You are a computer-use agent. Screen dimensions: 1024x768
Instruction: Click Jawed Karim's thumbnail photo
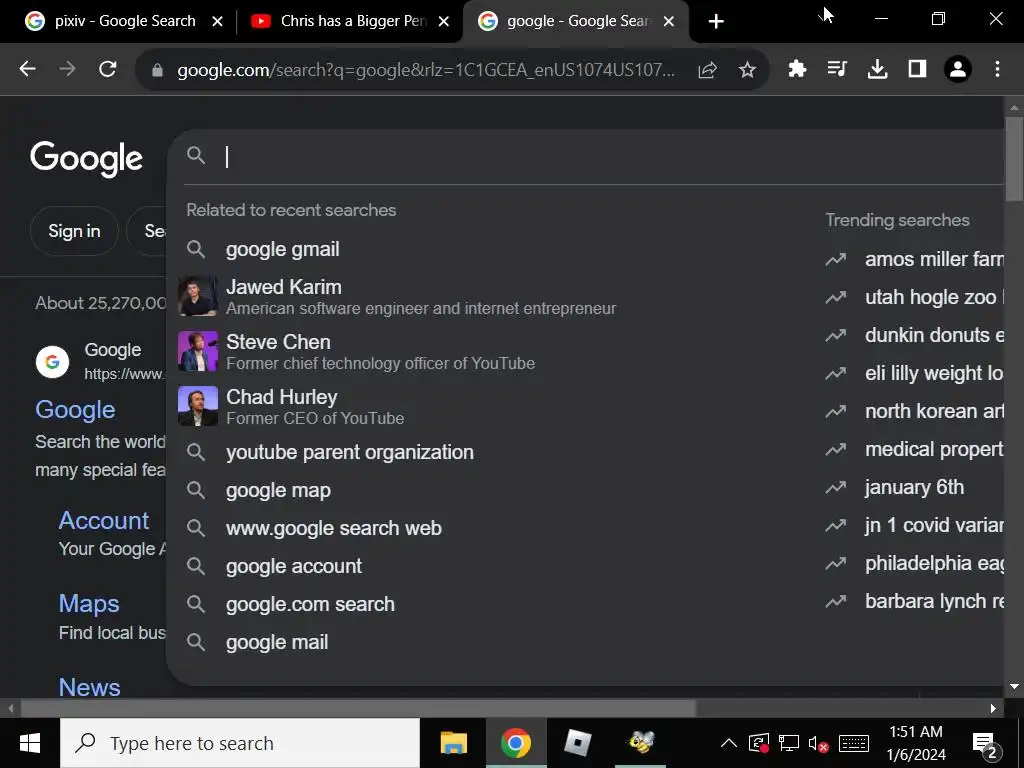pyautogui.click(x=198, y=296)
